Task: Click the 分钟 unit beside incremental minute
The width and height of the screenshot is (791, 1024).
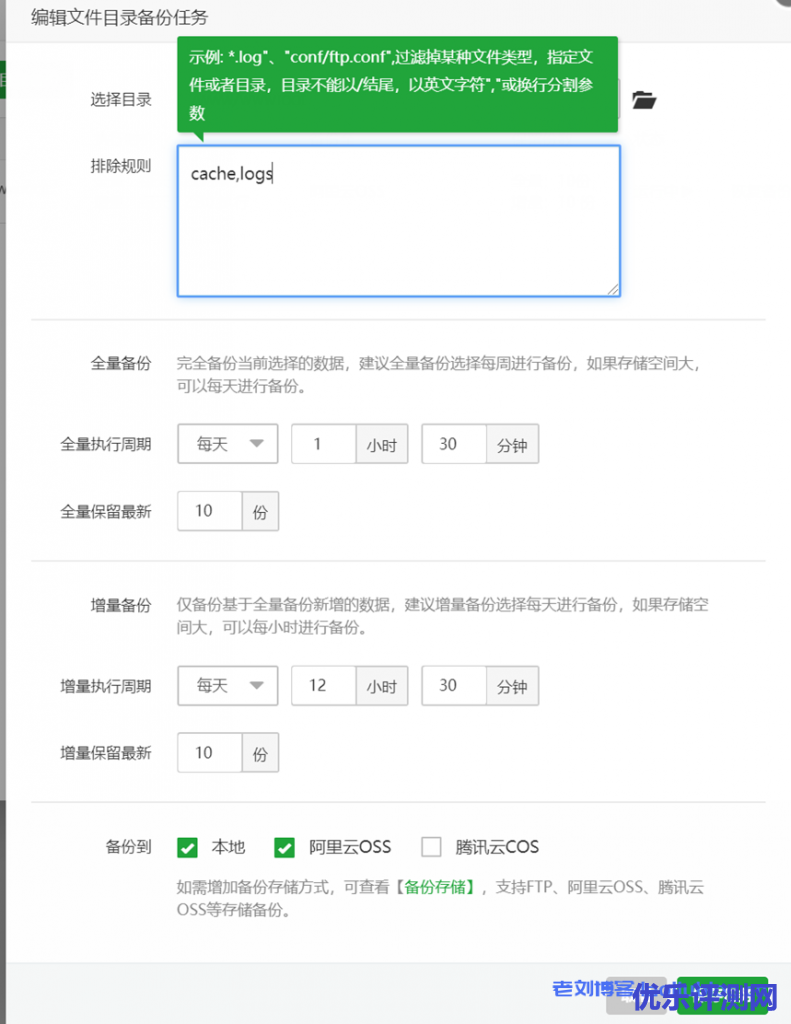Action: point(512,686)
